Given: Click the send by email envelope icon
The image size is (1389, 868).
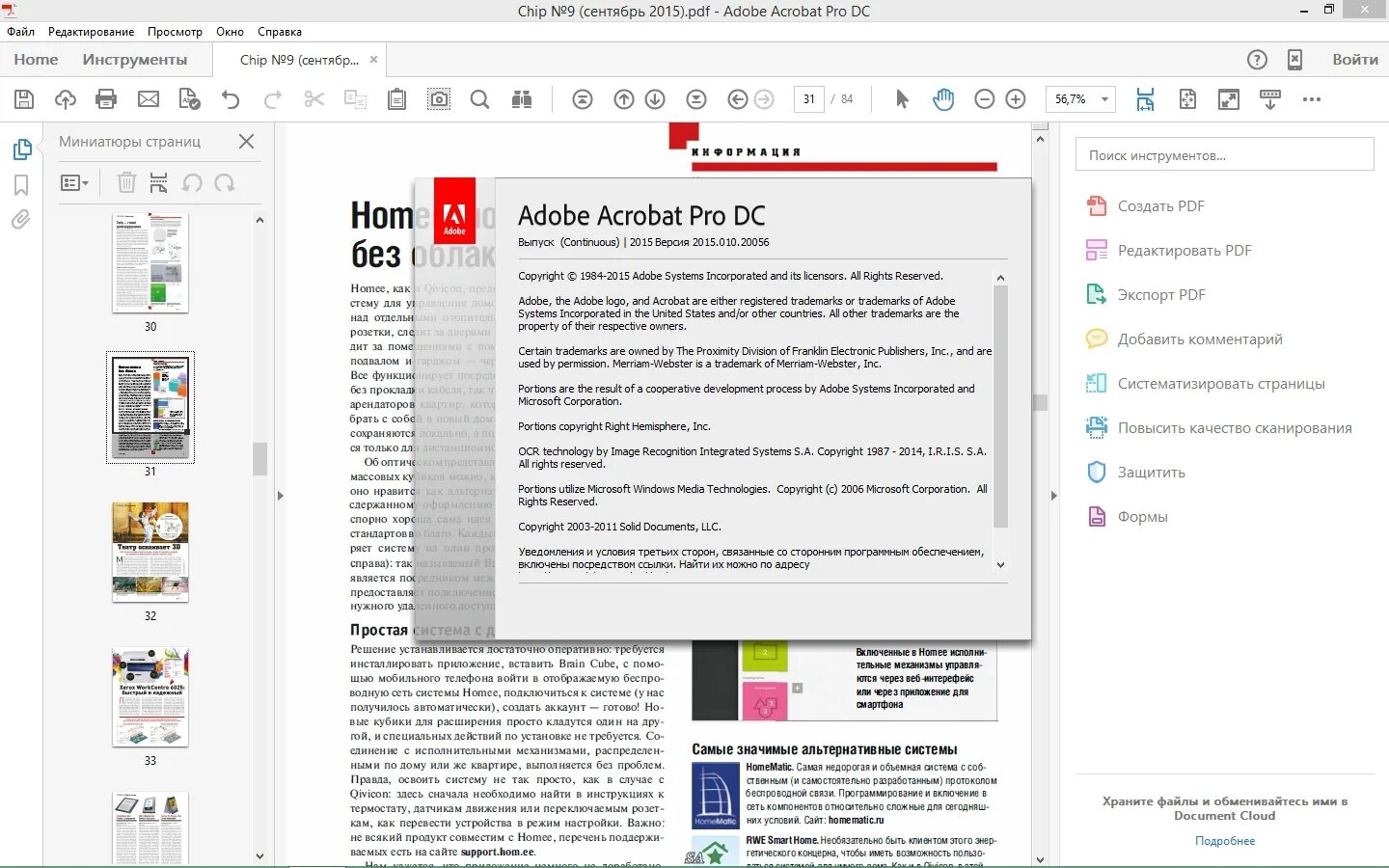Looking at the screenshot, I should [x=149, y=99].
